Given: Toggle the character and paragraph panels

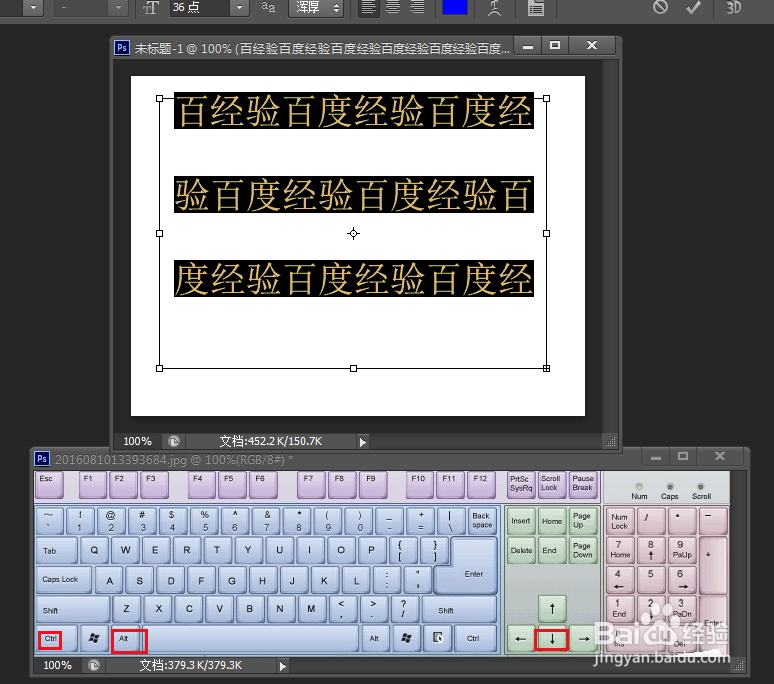Looking at the screenshot, I should click(x=536, y=8).
